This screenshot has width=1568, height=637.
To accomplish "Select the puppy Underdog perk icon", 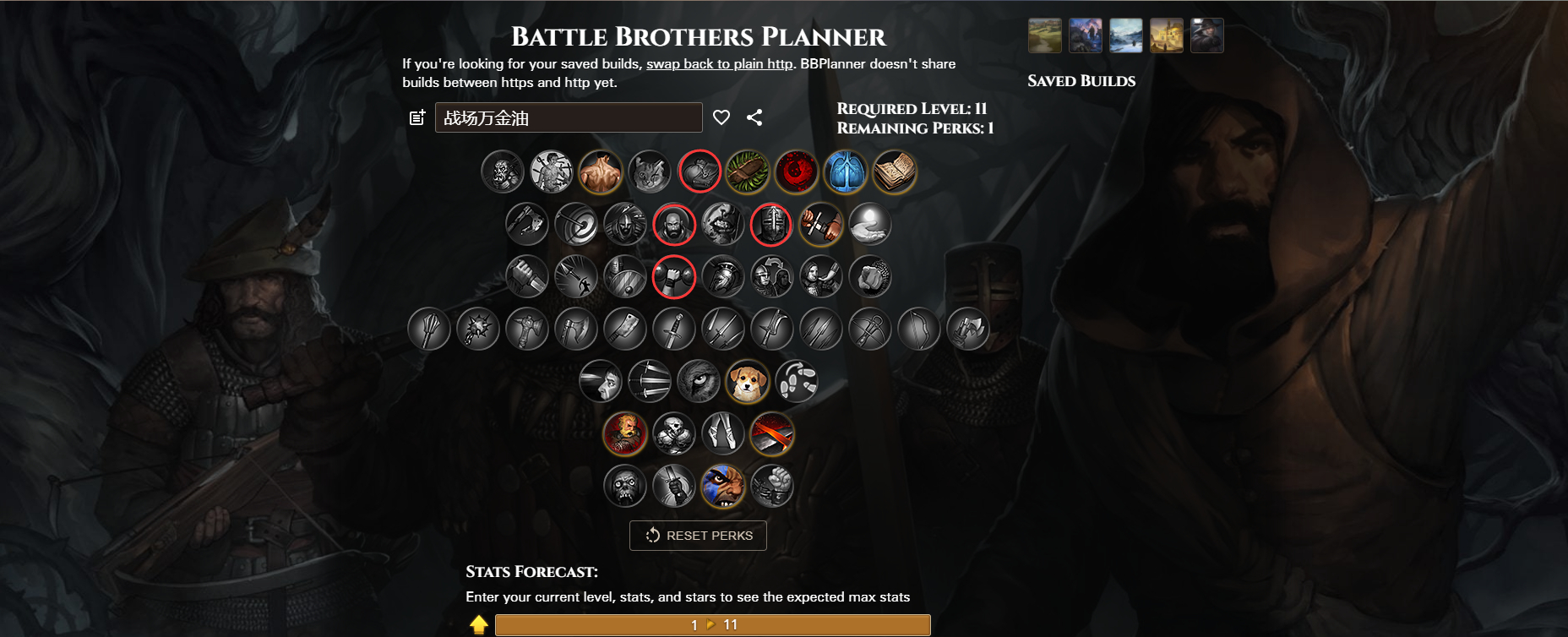I will click(748, 381).
